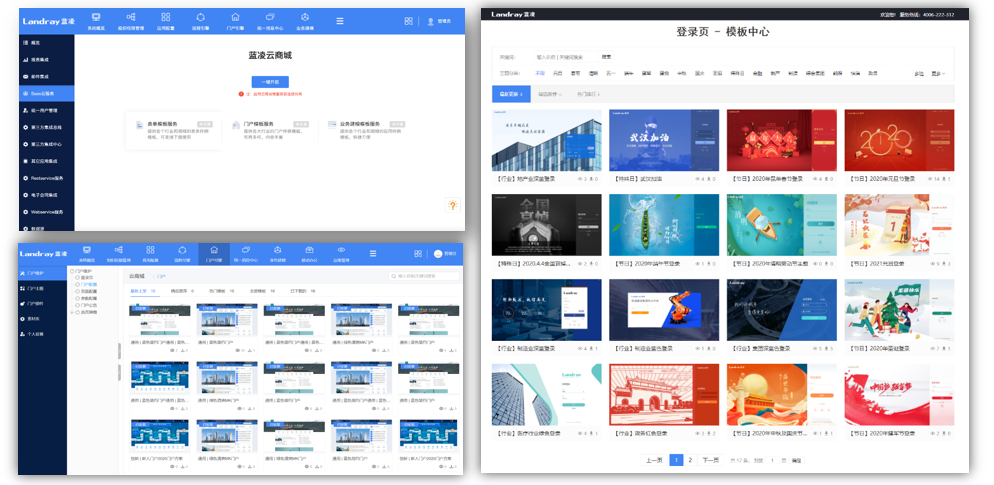Open the 2020年鼠年春节登录 template thumbnail

pos(782,140)
